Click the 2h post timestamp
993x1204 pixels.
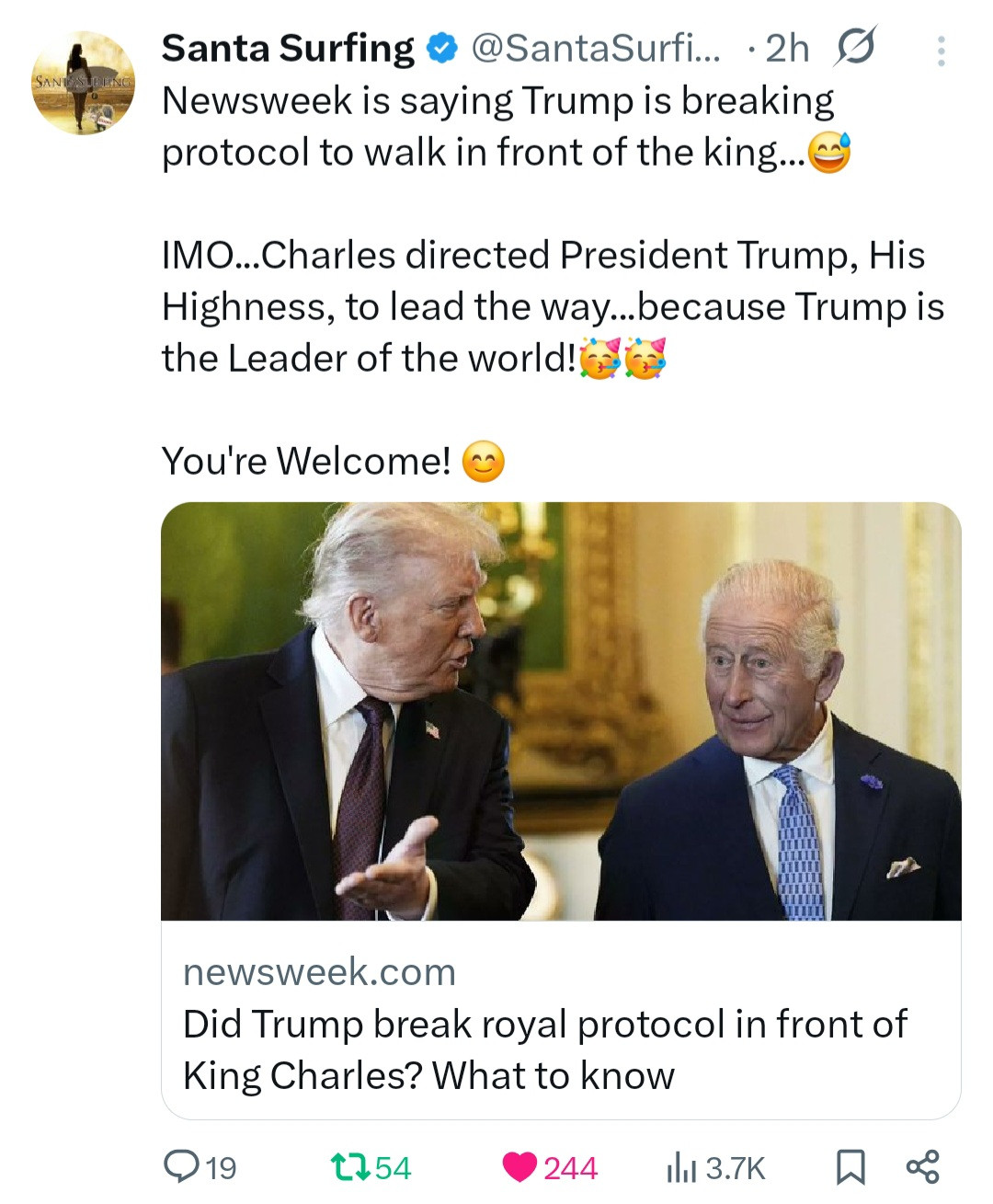pos(786,49)
